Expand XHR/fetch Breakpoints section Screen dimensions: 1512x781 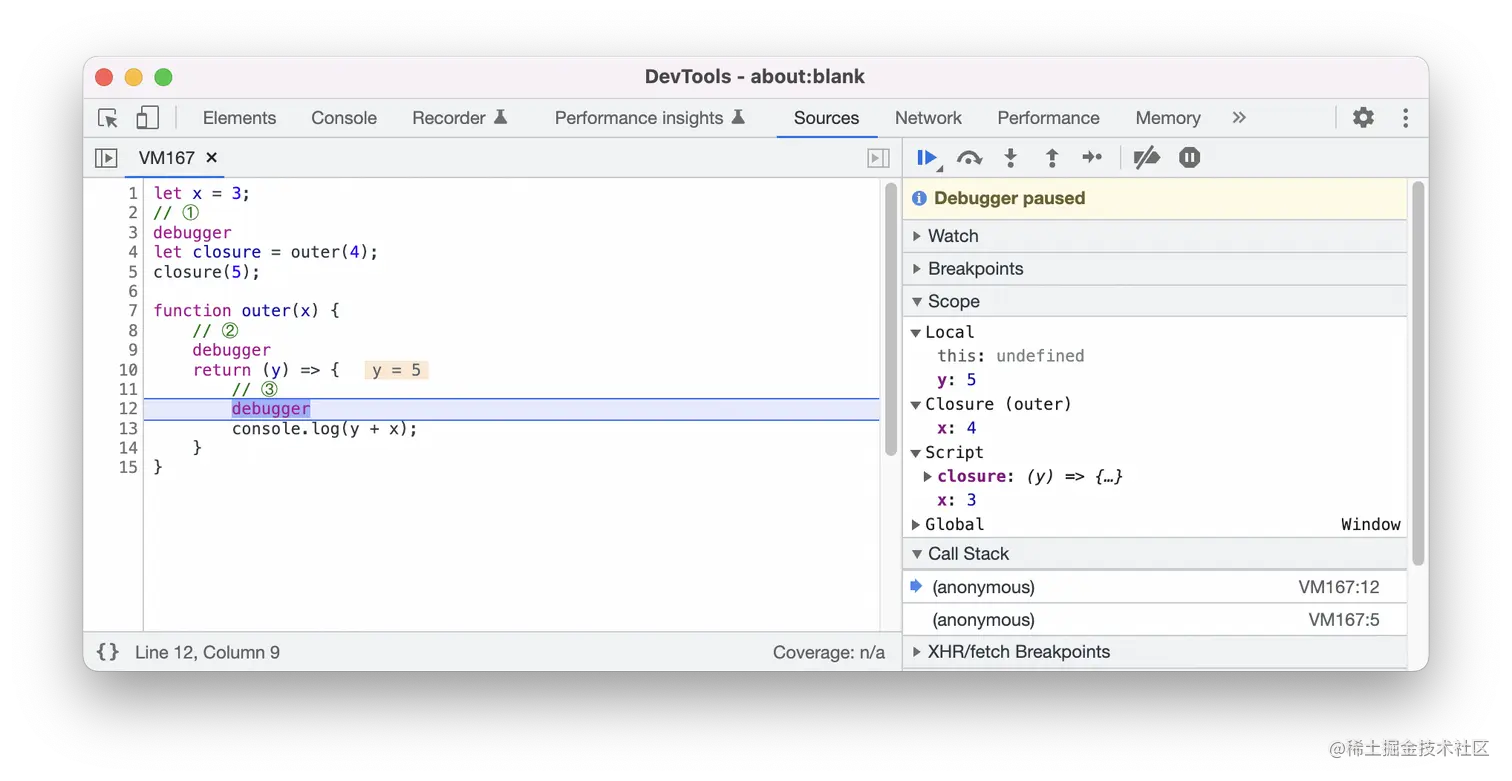(1154, 651)
